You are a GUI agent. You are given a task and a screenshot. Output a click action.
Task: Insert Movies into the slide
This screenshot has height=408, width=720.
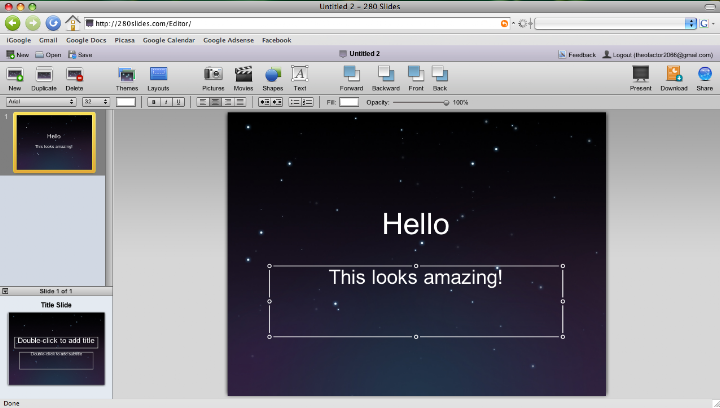[243, 78]
